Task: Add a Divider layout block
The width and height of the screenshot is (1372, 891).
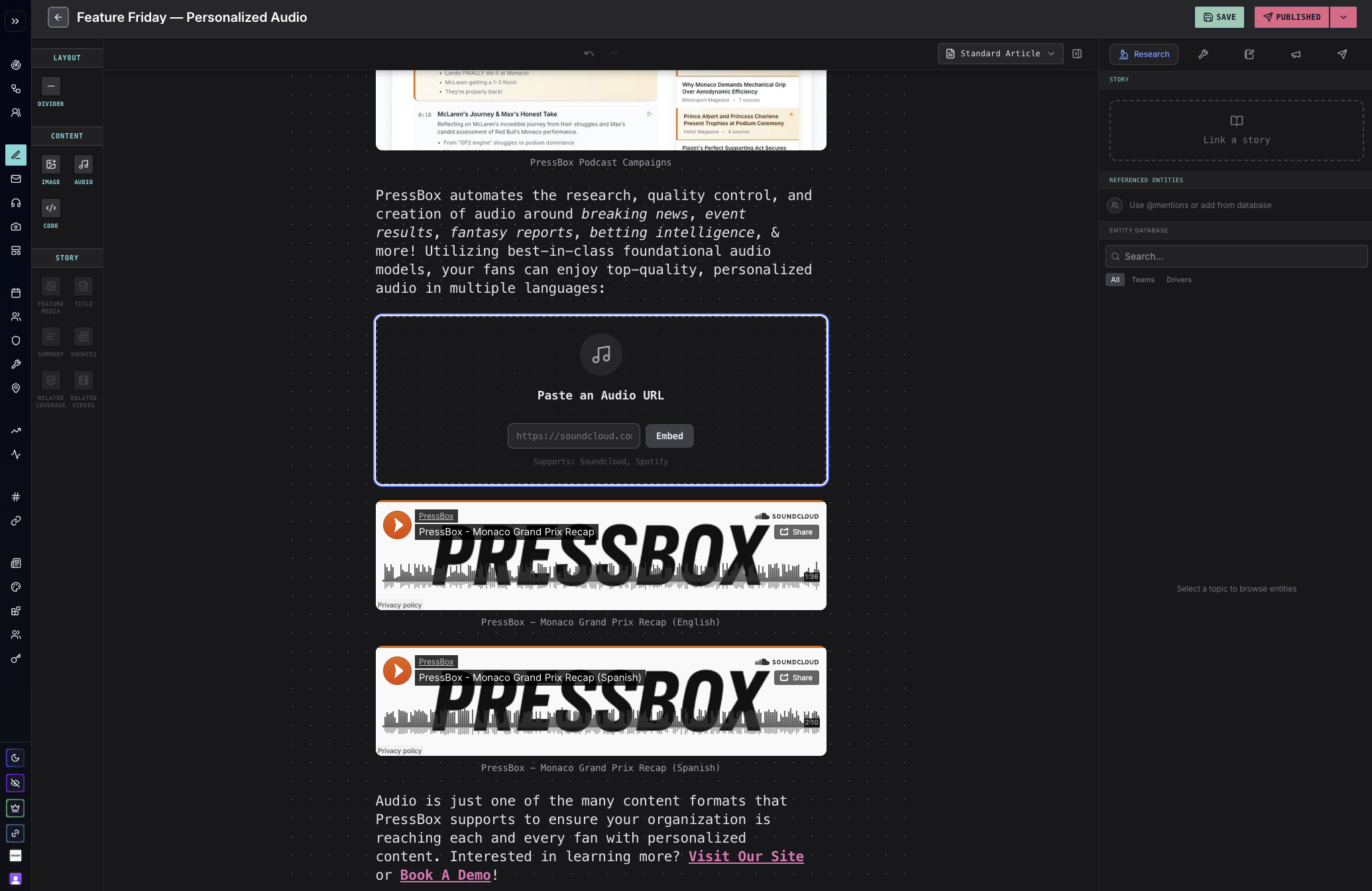Action: pos(51,86)
